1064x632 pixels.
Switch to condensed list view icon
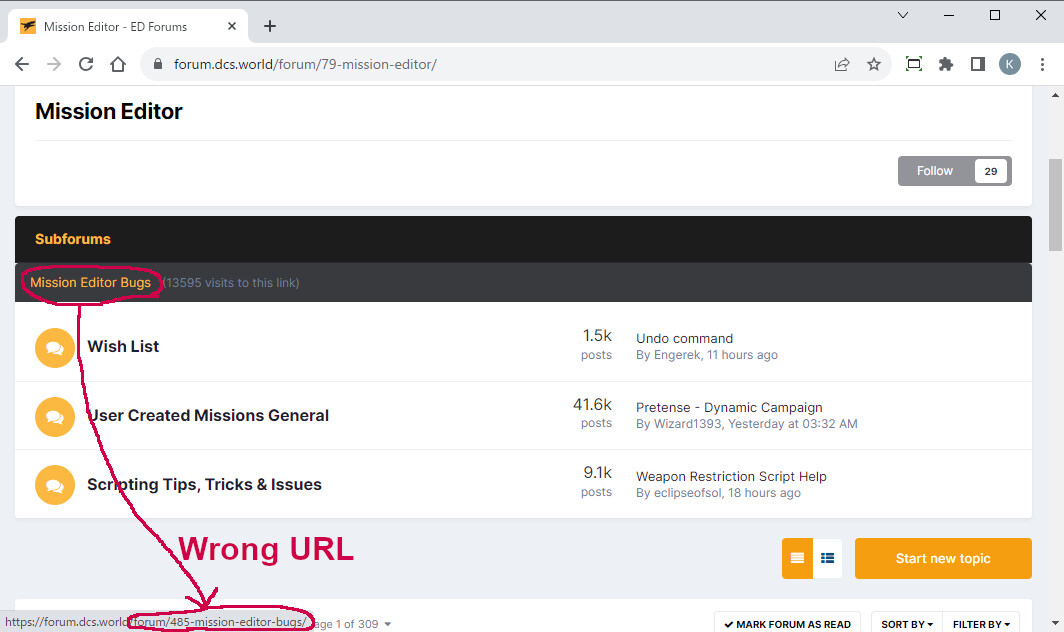827,558
